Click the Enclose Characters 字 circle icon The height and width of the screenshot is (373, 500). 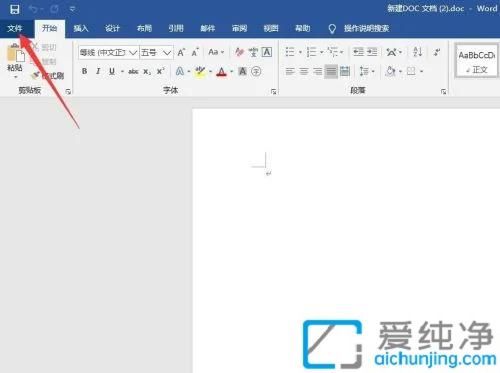(256, 71)
